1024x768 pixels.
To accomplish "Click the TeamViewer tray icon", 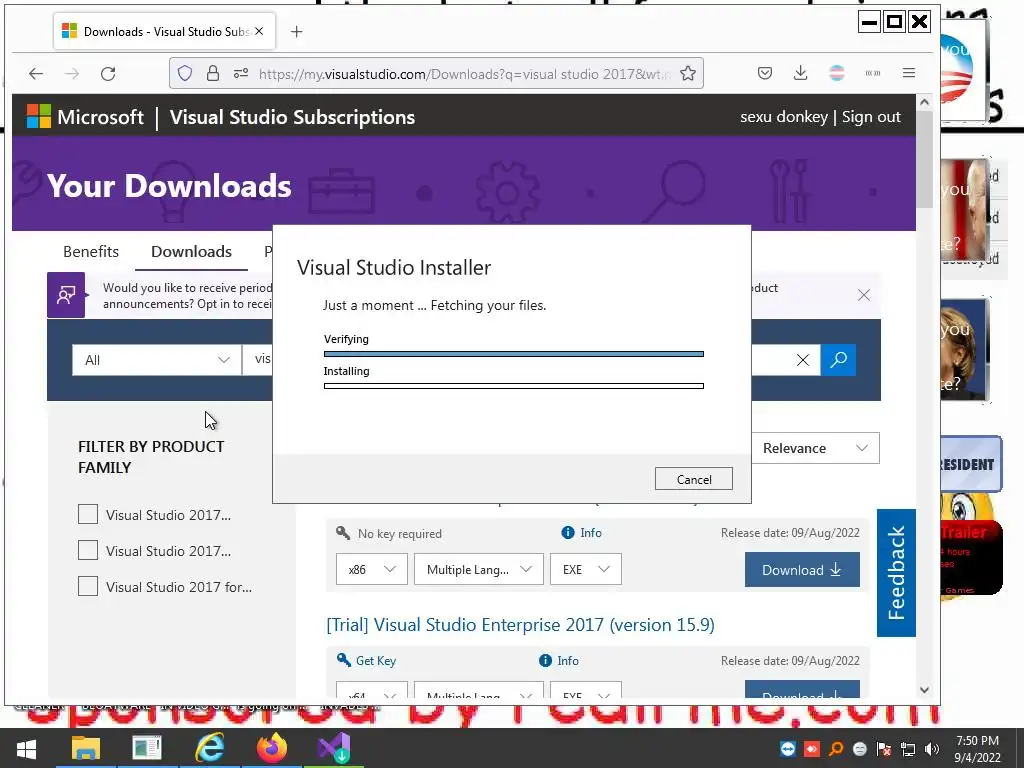I will [x=788, y=749].
